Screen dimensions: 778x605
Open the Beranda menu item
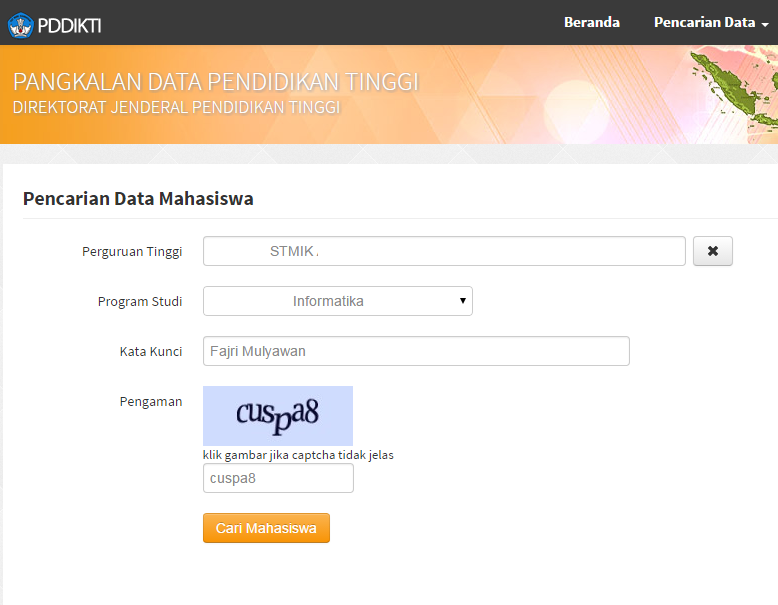591,22
